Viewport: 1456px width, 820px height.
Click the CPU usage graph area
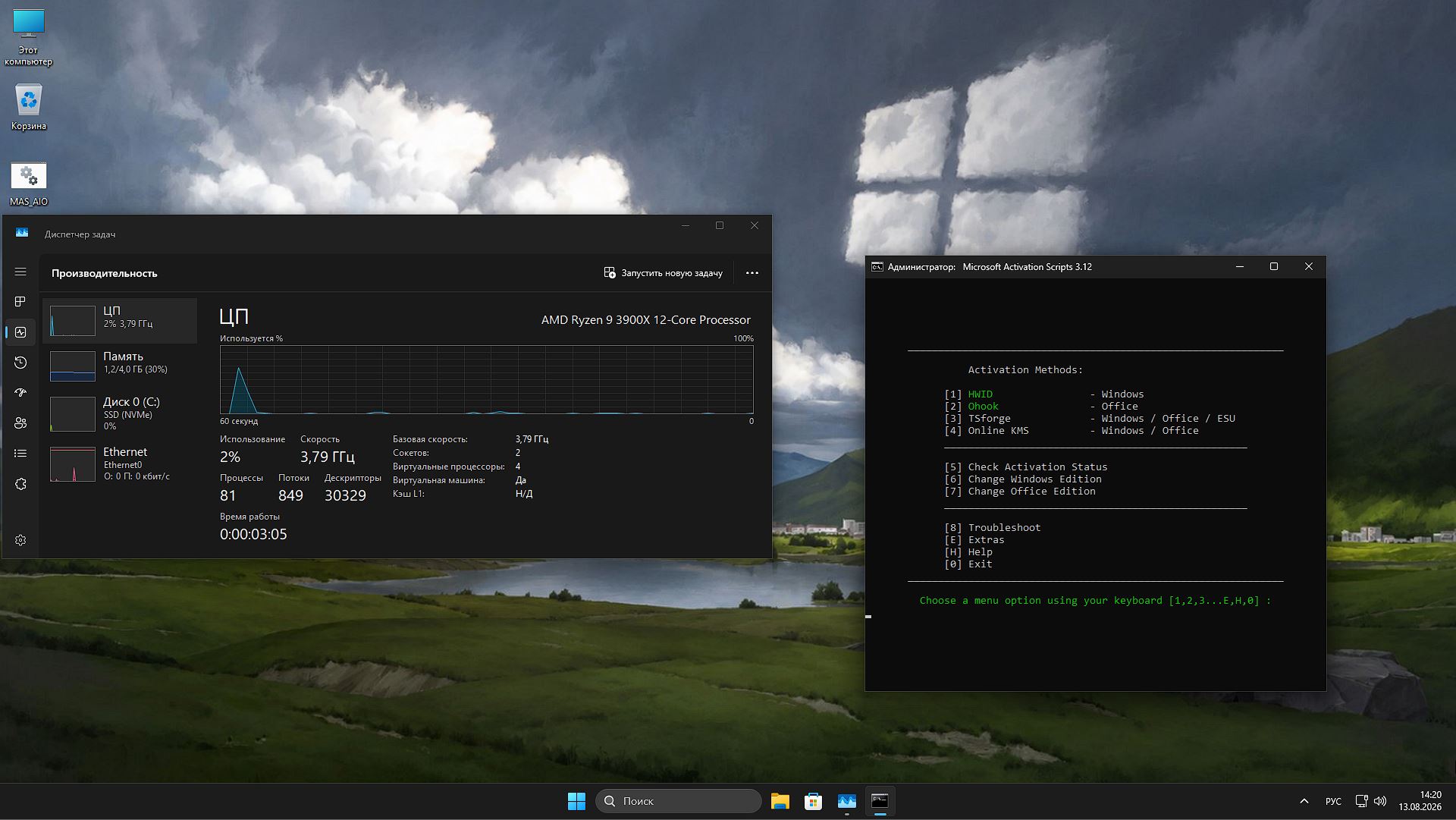[487, 379]
